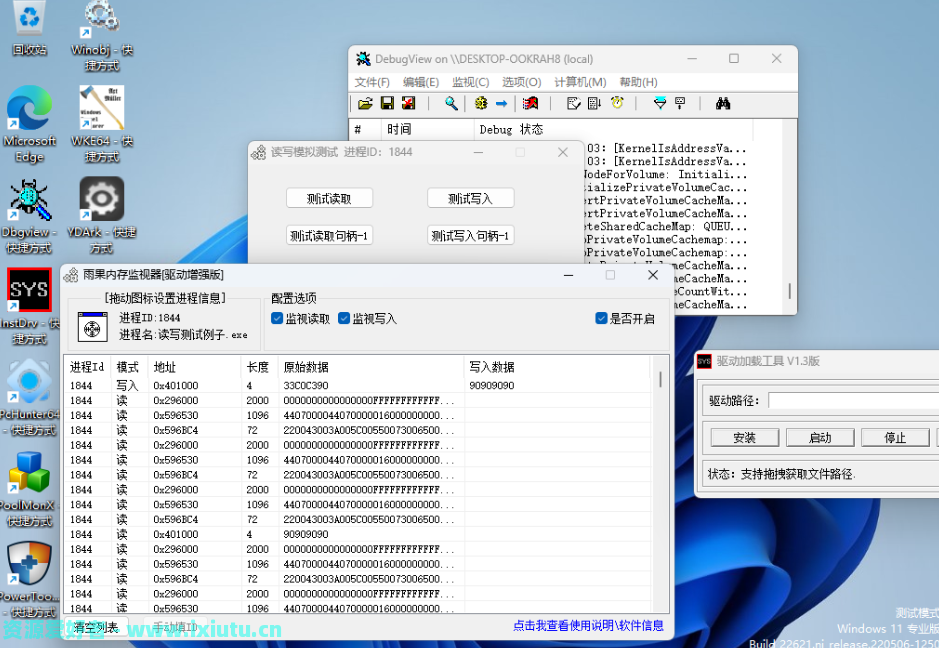Image resolution: width=939 pixels, height=648 pixels.
Task: Click the magnifying glass capture icon in DebugView
Action: tap(451, 103)
